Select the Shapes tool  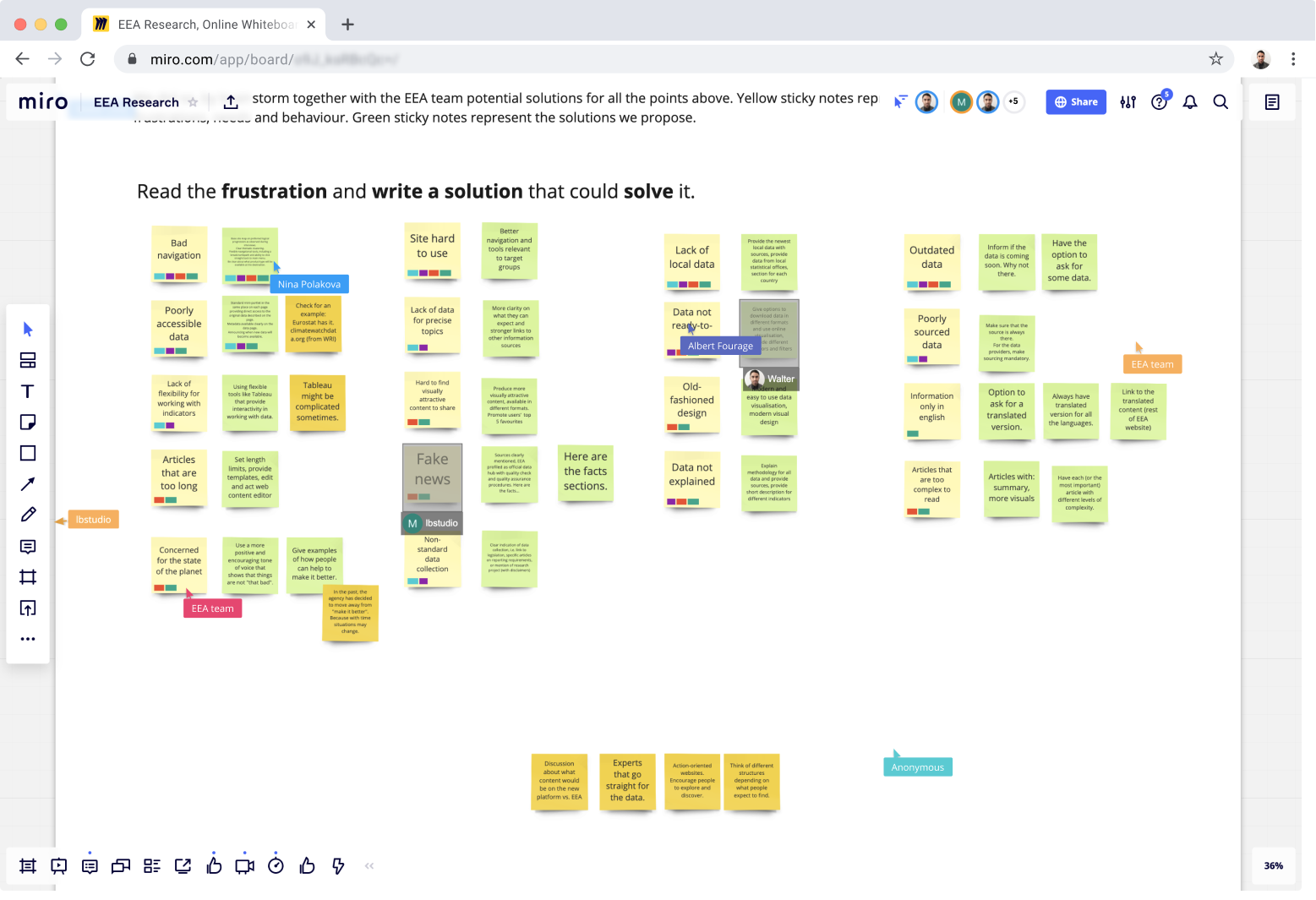tap(28, 453)
